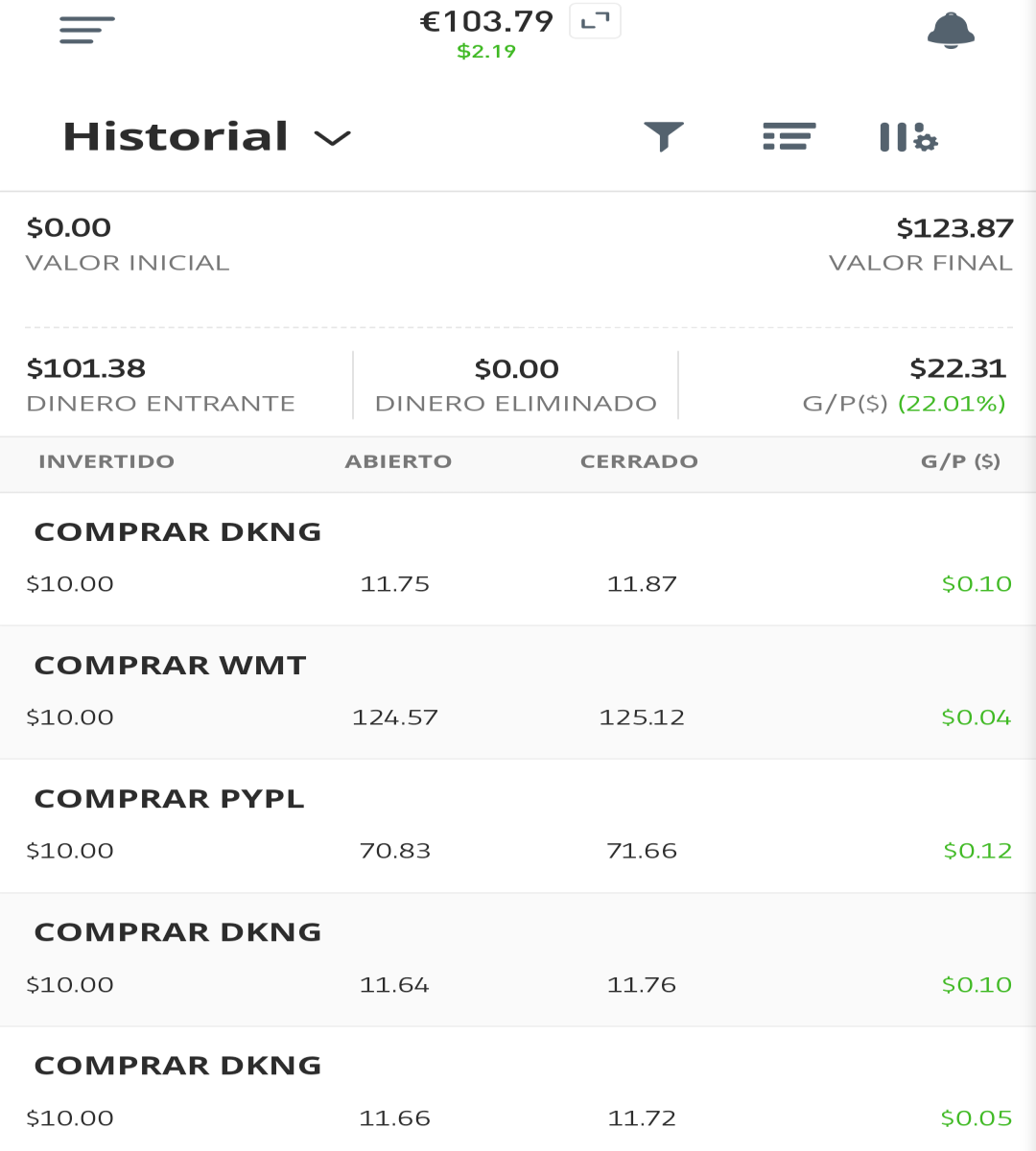The width and height of the screenshot is (1036, 1151).
Task: Open column settings gear icon
Action: (908, 137)
